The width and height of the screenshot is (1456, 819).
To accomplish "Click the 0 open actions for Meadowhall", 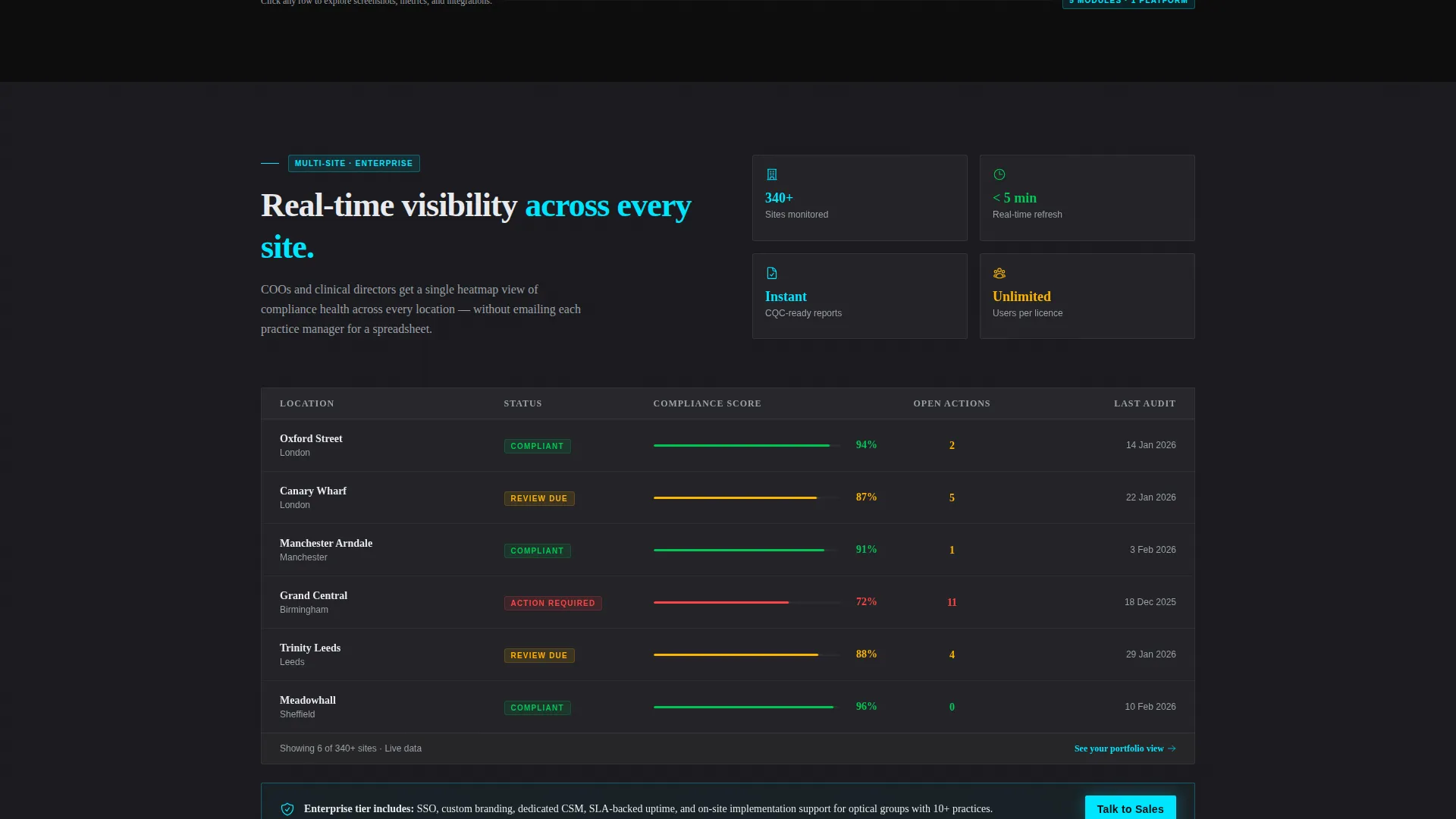I will pyautogui.click(x=952, y=708).
